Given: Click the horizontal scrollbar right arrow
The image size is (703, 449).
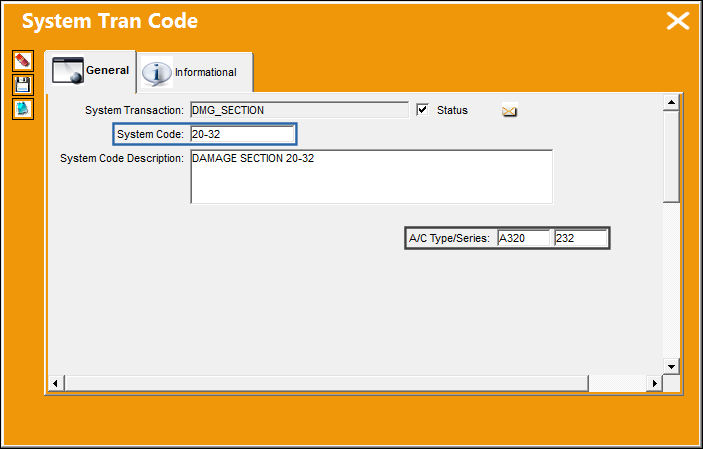Looking at the screenshot, I should [x=654, y=383].
